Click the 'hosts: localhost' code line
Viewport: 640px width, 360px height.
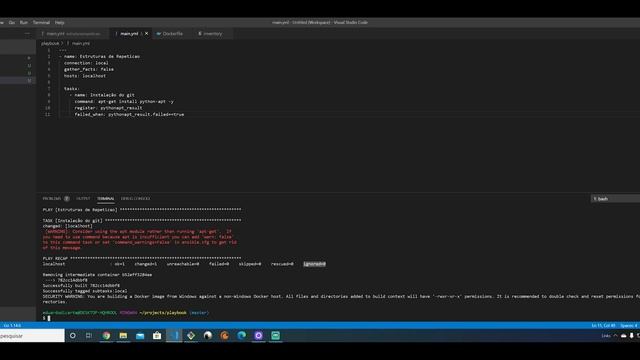85,76
